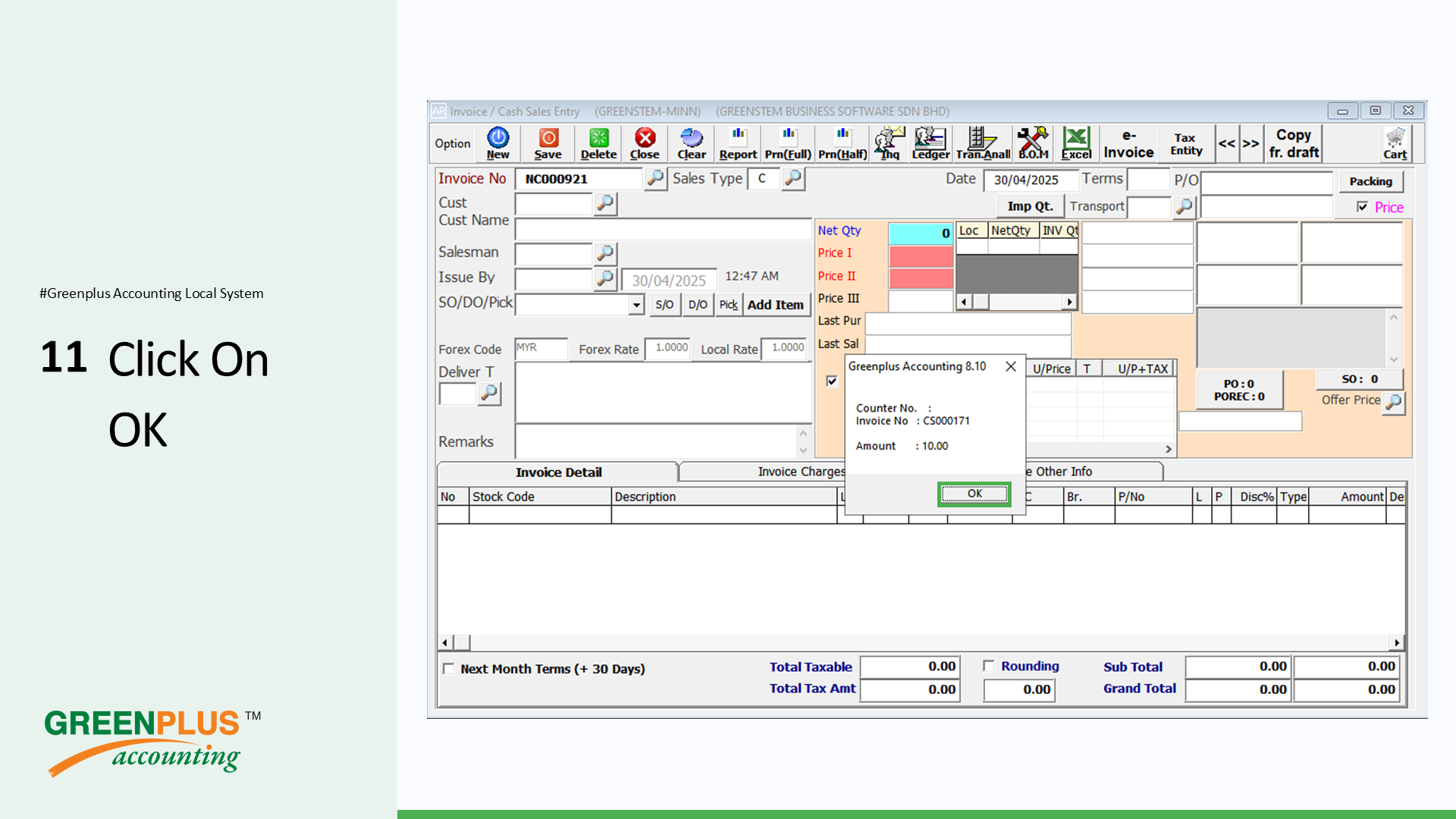Open the B.O.M toolbar icon
The width and height of the screenshot is (1456, 819).
(1033, 143)
